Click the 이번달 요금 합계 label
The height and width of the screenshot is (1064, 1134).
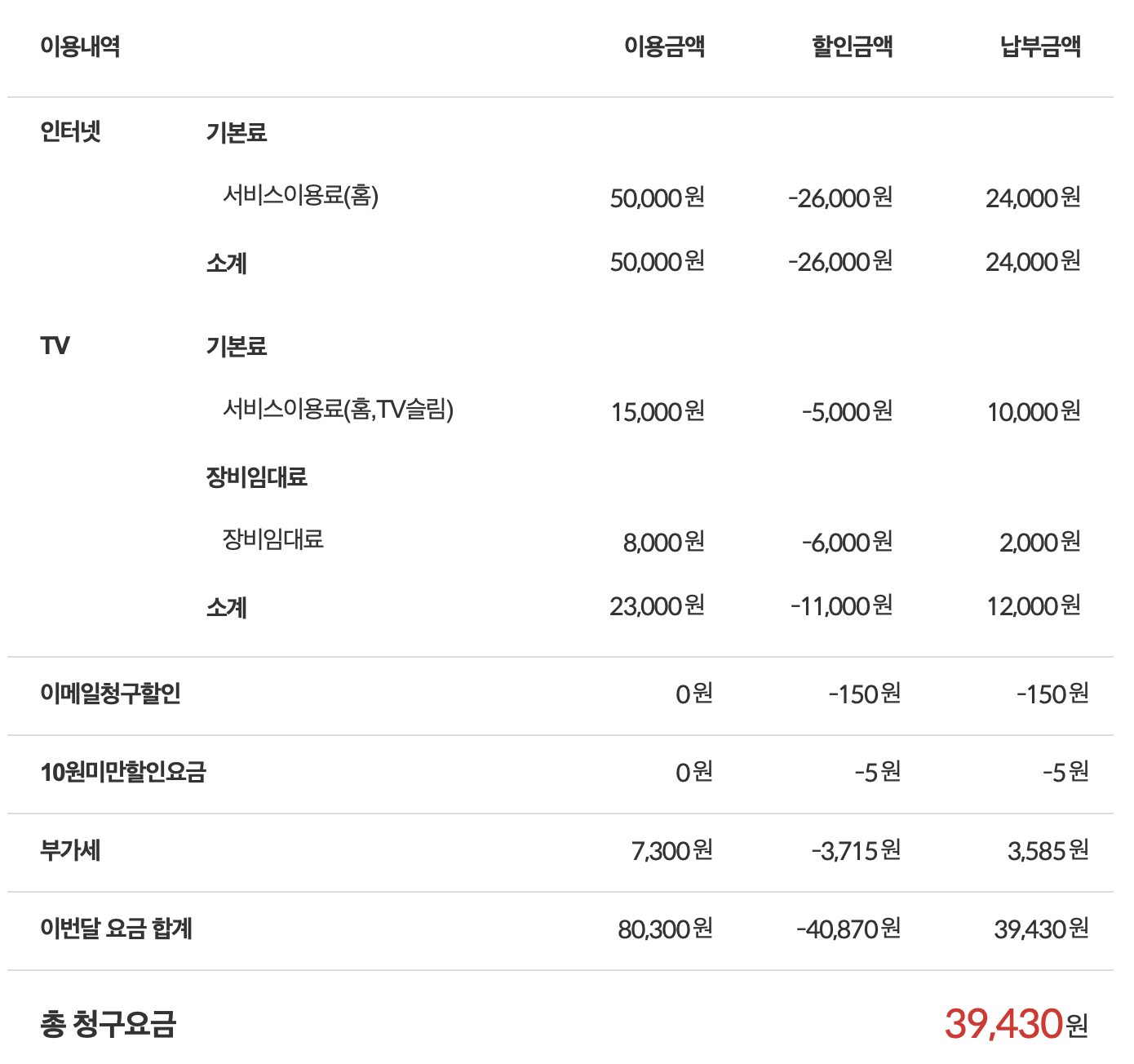point(116,929)
